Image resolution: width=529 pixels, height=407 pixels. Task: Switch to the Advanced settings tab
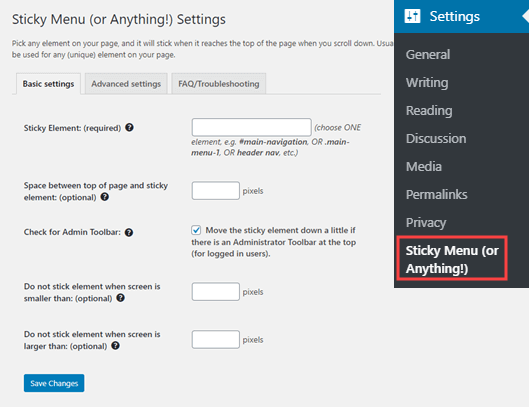click(x=126, y=84)
